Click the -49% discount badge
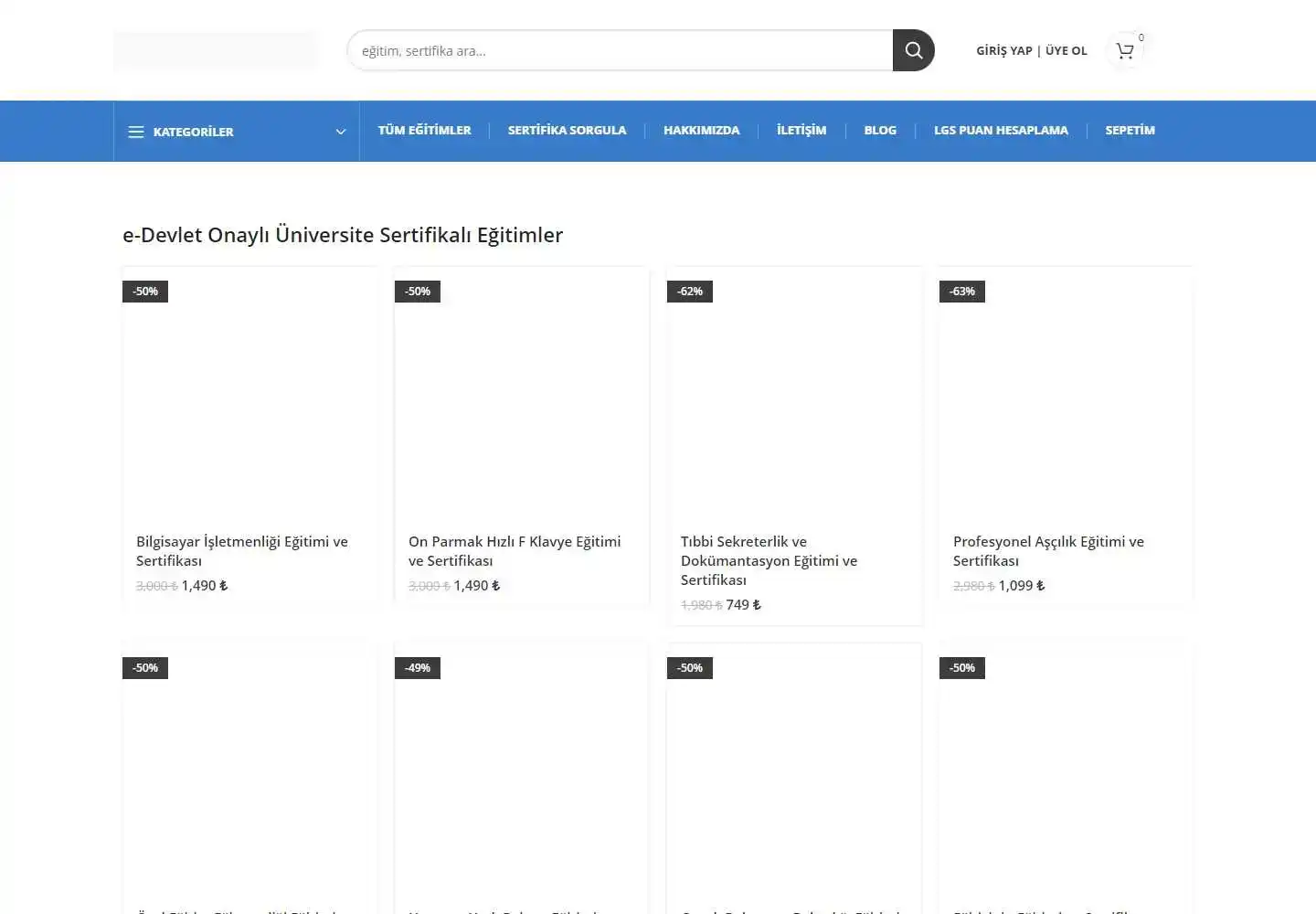Screen dimensions: 1316x914 pos(418,668)
